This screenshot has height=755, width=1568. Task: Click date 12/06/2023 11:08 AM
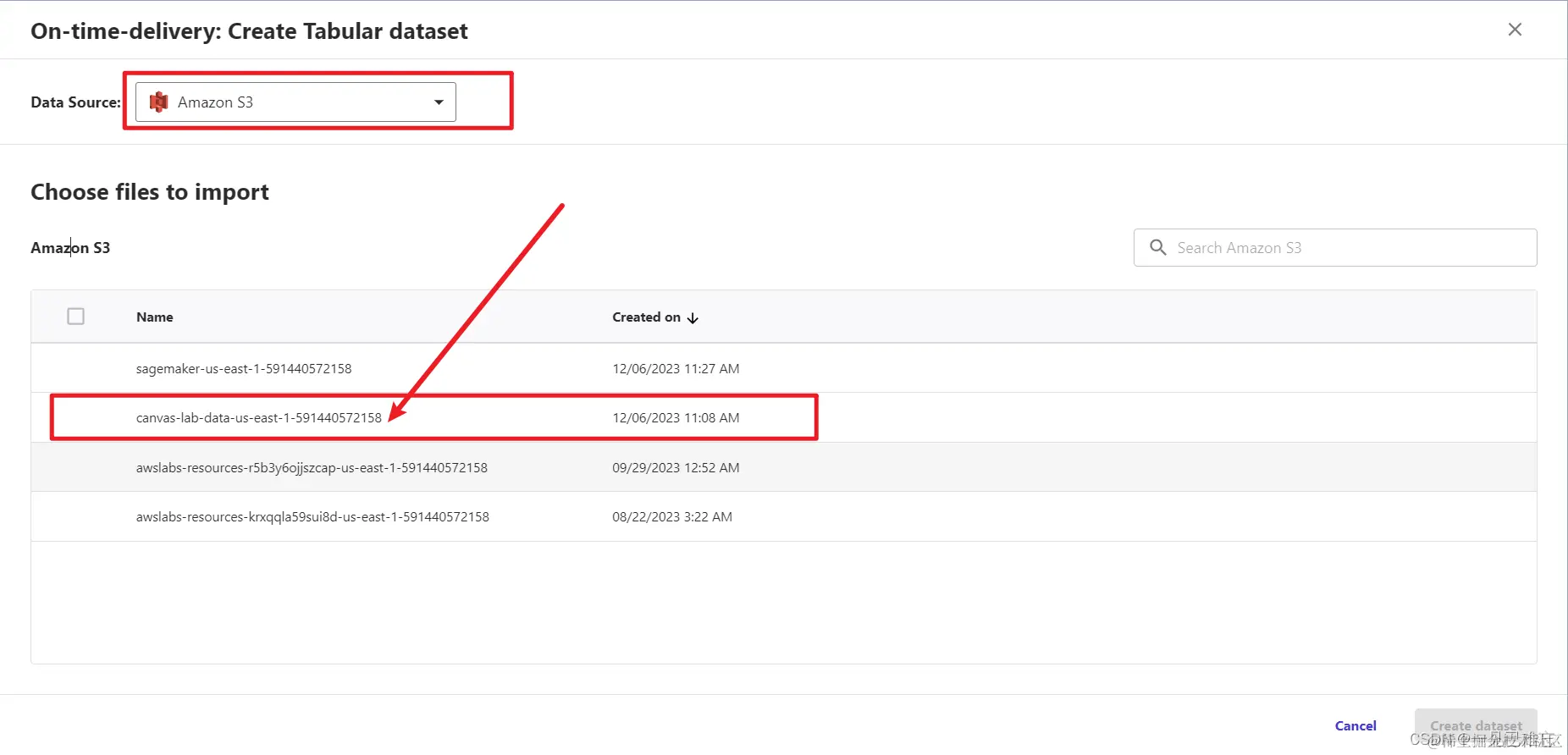pyautogui.click(x=676, y=418)
